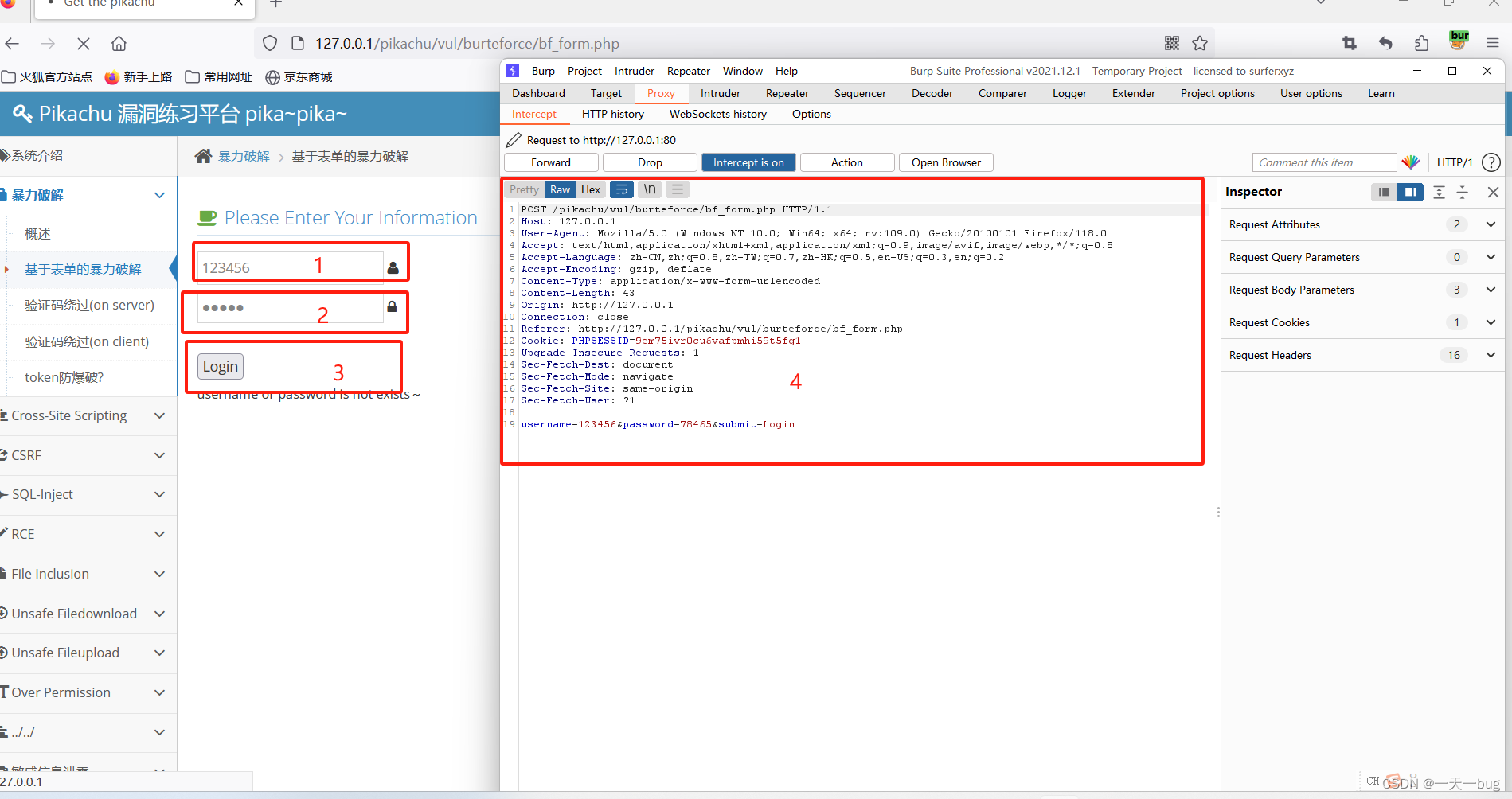The height and width of the screenshot is (799, 1512).
Task: Go back with the browser back arrow
Action: click(x=12, y=44)
